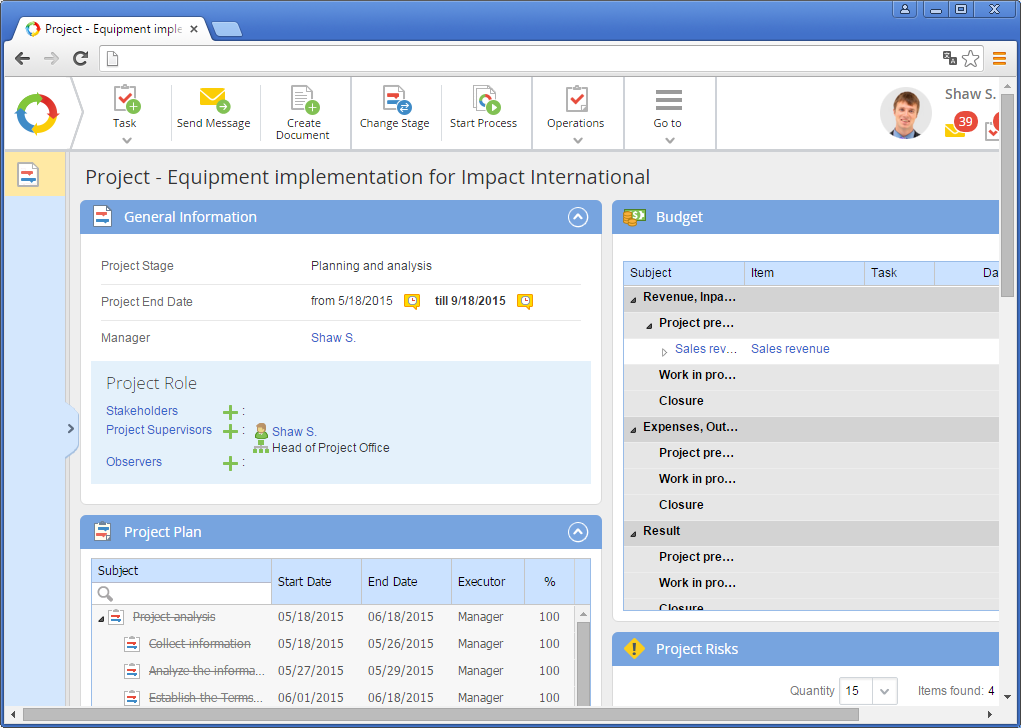Open the Task dropdown arrow
1021x728 pixels.
pos(126,140)
